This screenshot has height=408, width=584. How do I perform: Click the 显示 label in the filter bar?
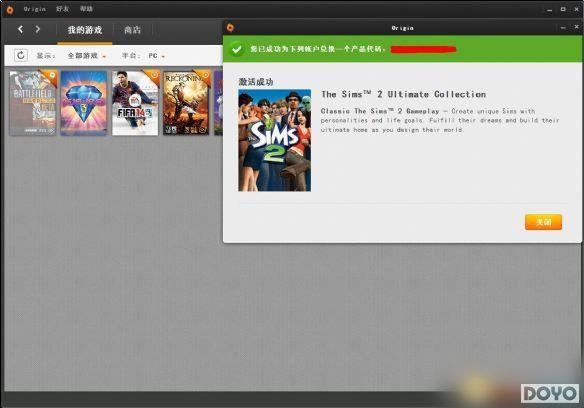click(46, 56)
